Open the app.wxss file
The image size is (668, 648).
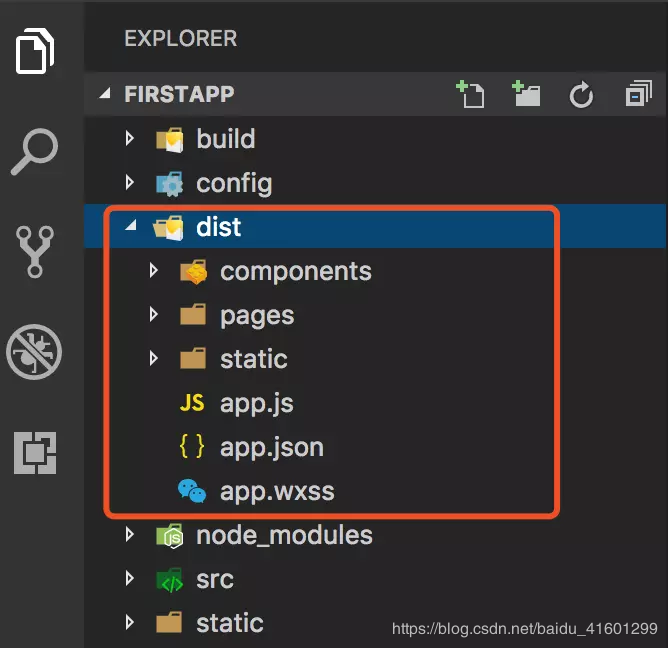coord(277,492)
